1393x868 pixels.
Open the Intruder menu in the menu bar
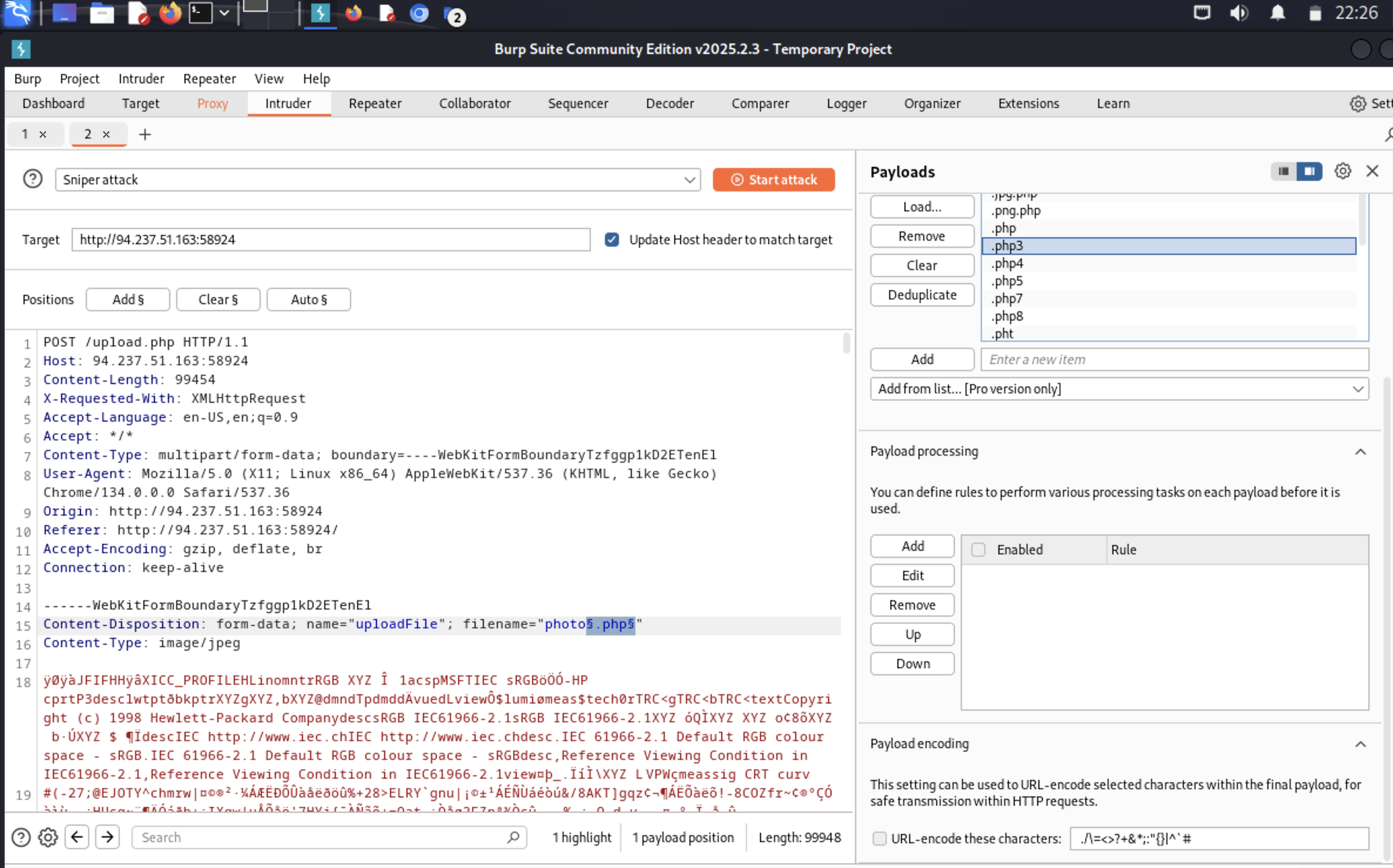[x=141, y=79]
